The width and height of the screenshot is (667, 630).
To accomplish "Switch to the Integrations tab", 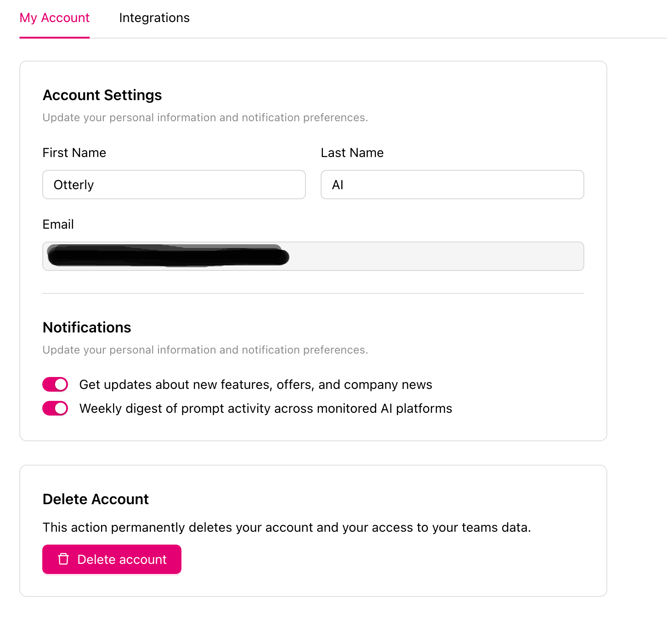I will pos(154,18).
